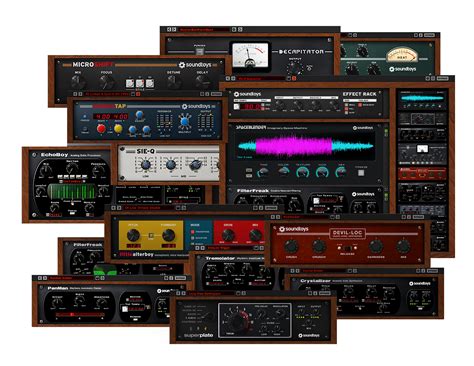Click the Soundtoys logo on Devil-Loc

coord(294,229)
